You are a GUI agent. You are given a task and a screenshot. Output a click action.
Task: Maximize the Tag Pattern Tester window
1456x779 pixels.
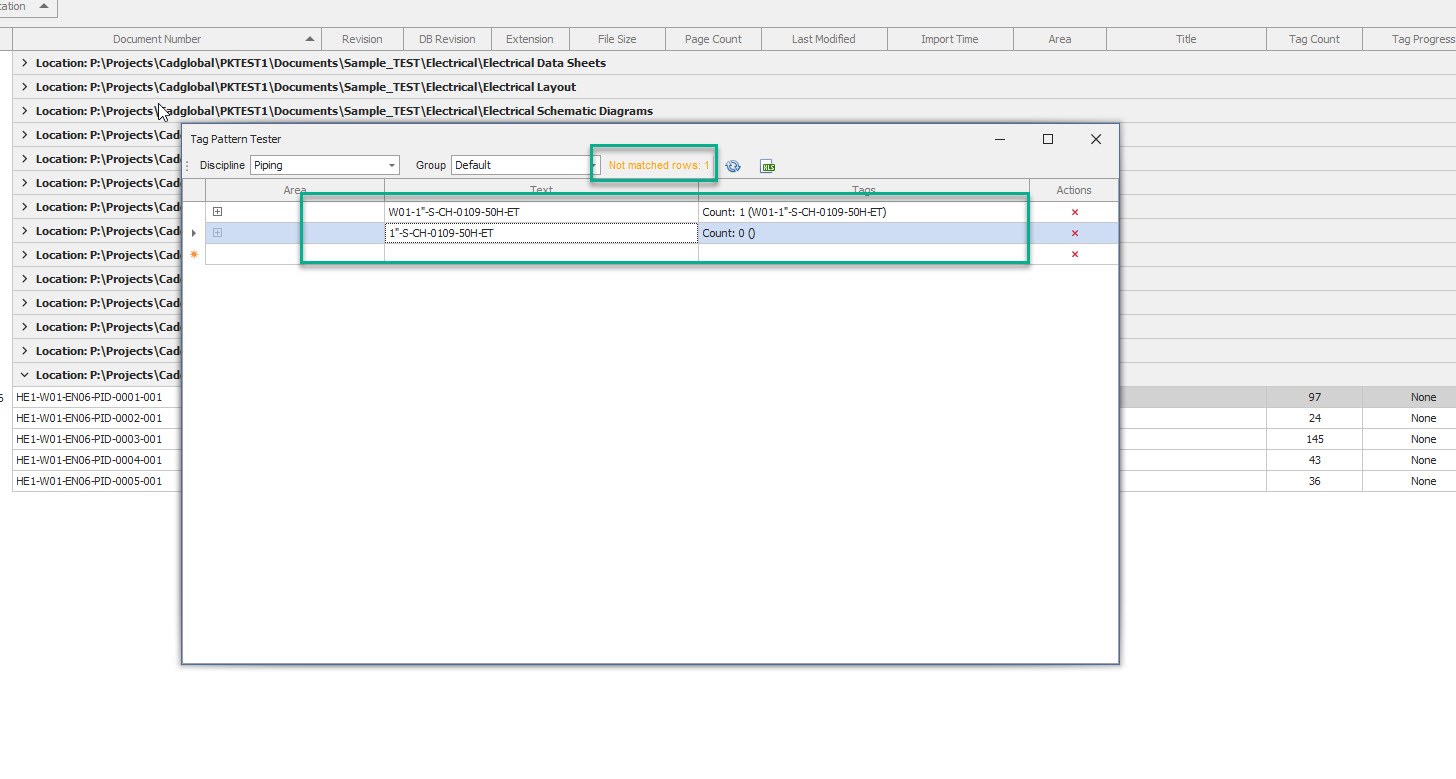tap(1048, 139)
